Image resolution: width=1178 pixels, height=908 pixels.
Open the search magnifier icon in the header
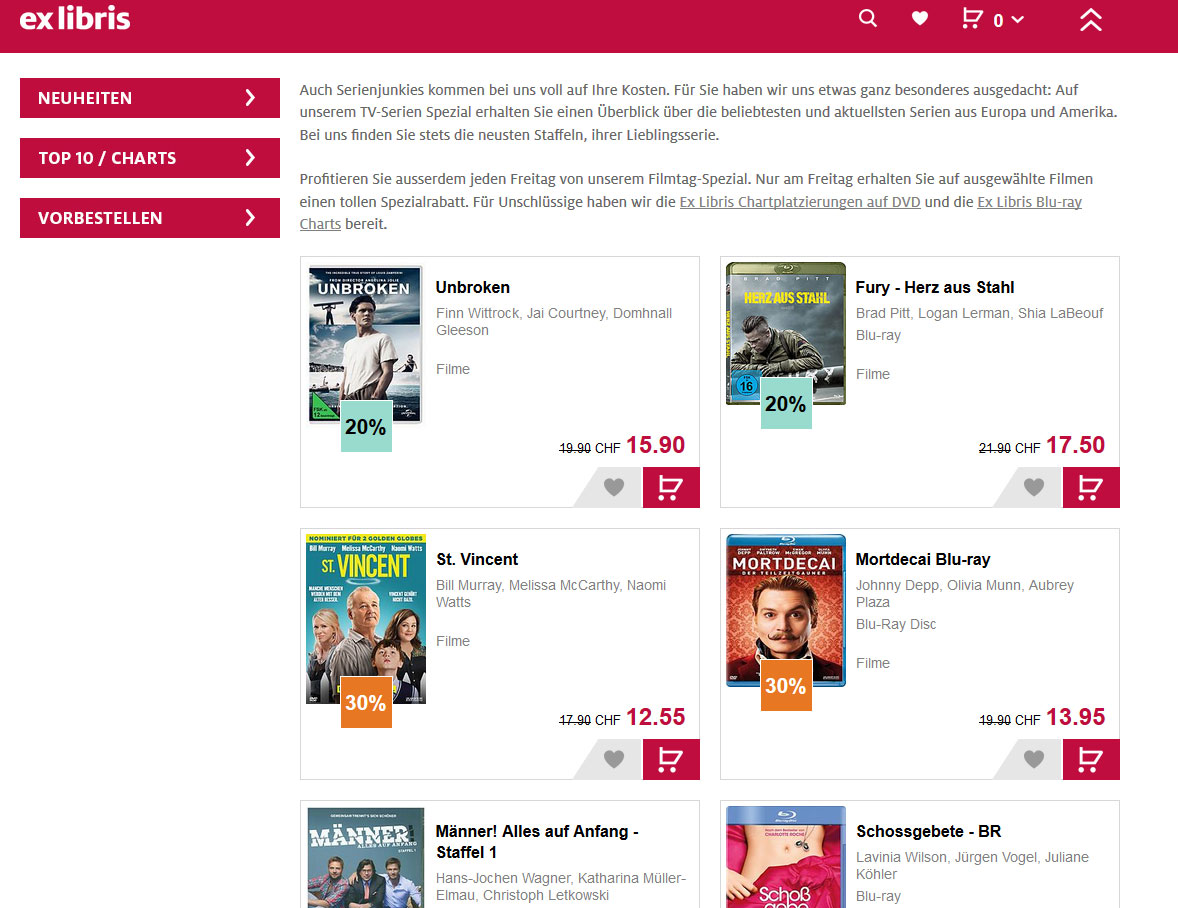coord(868,18)
